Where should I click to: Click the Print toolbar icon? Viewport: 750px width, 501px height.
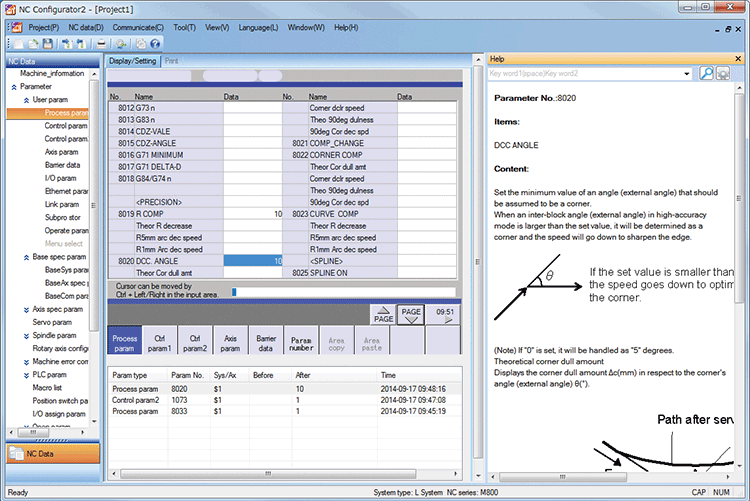pos(100,44)
